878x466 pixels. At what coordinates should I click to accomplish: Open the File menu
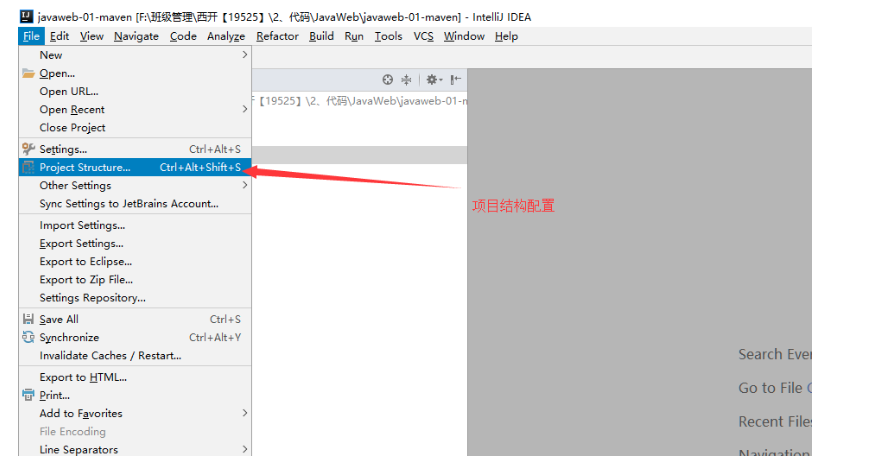click(31, 36)
